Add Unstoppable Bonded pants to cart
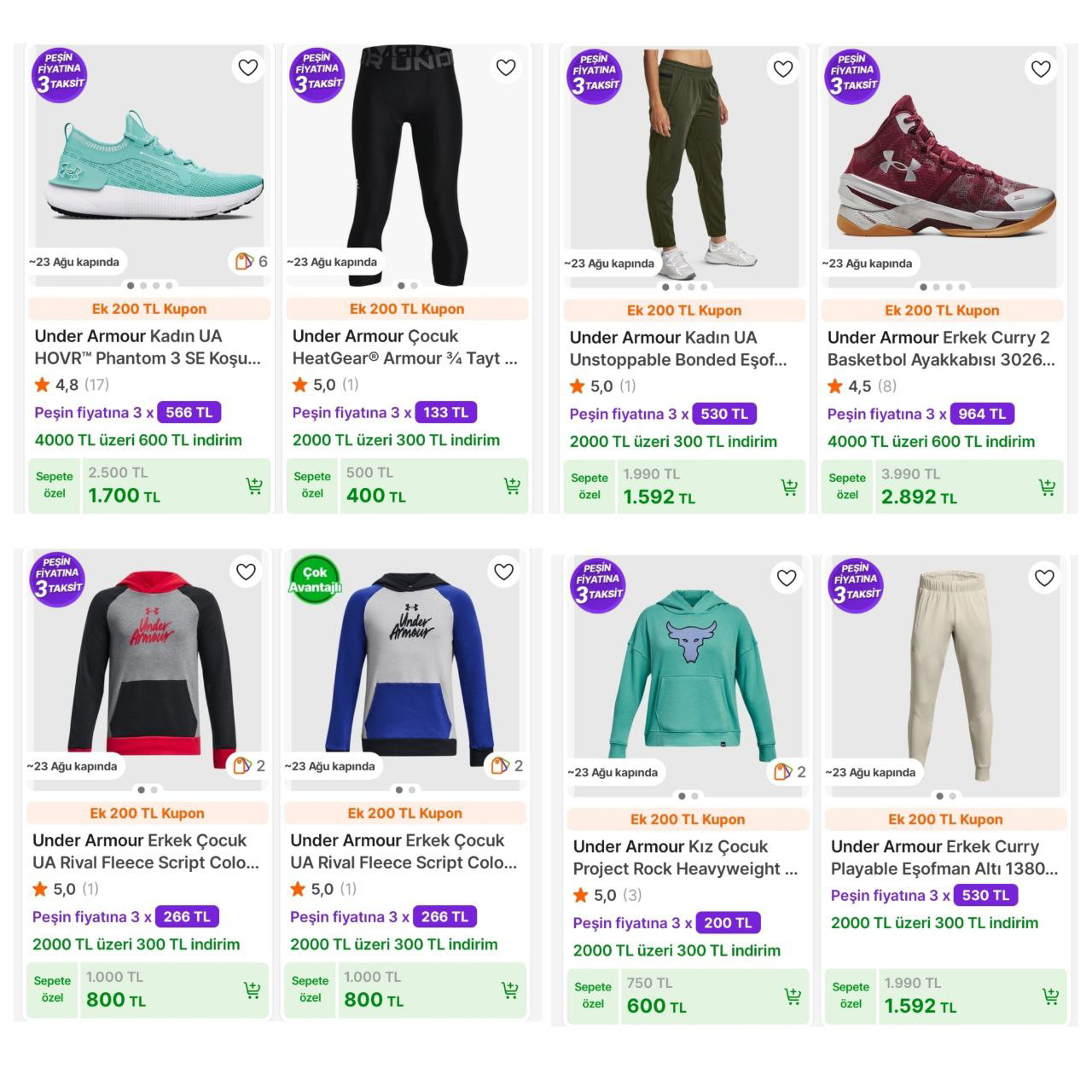The image size is (1092, 1092). pos(789,488)
